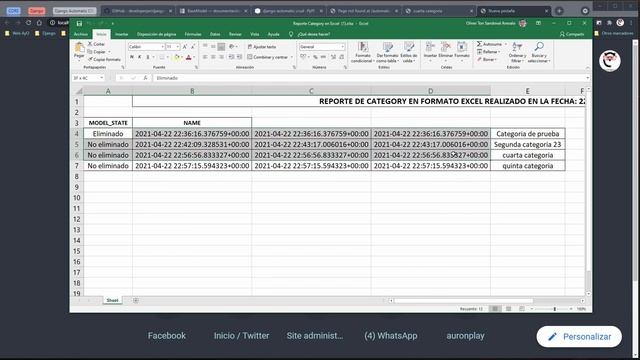Open the Facebook shortcut on the Chrome page
The width and height of the screenshot is (640, 360).
point(167,336)
